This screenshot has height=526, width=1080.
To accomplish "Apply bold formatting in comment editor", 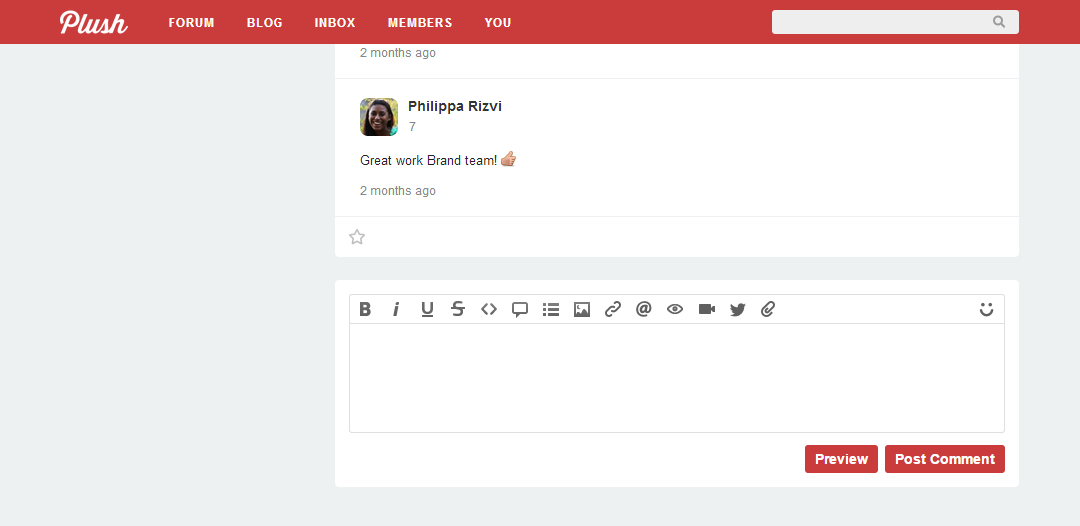I will [365, 309].
